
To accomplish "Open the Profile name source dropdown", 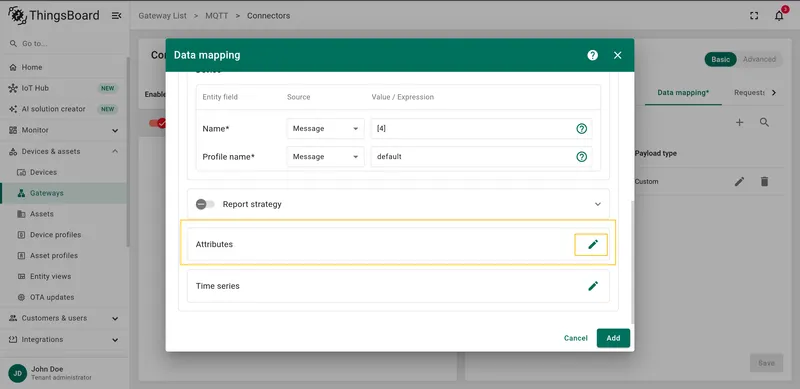I will (326, 157).
